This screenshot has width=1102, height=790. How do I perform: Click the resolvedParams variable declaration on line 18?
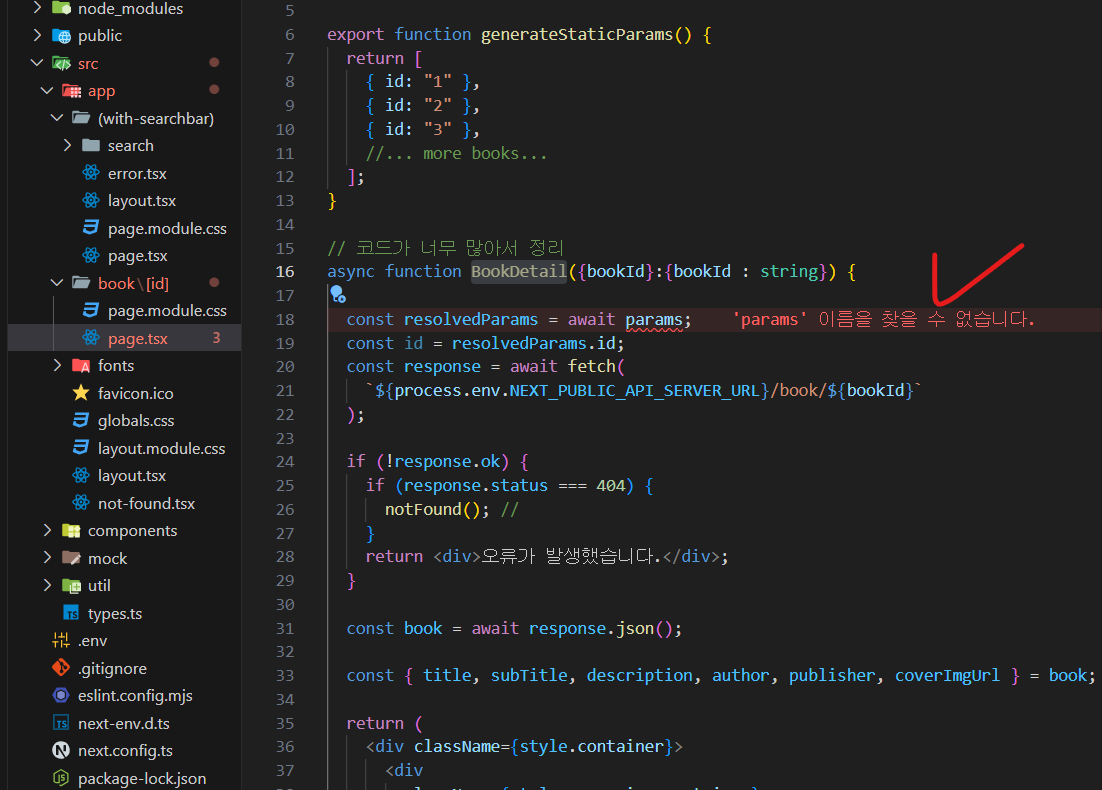[x=471, y=320]
